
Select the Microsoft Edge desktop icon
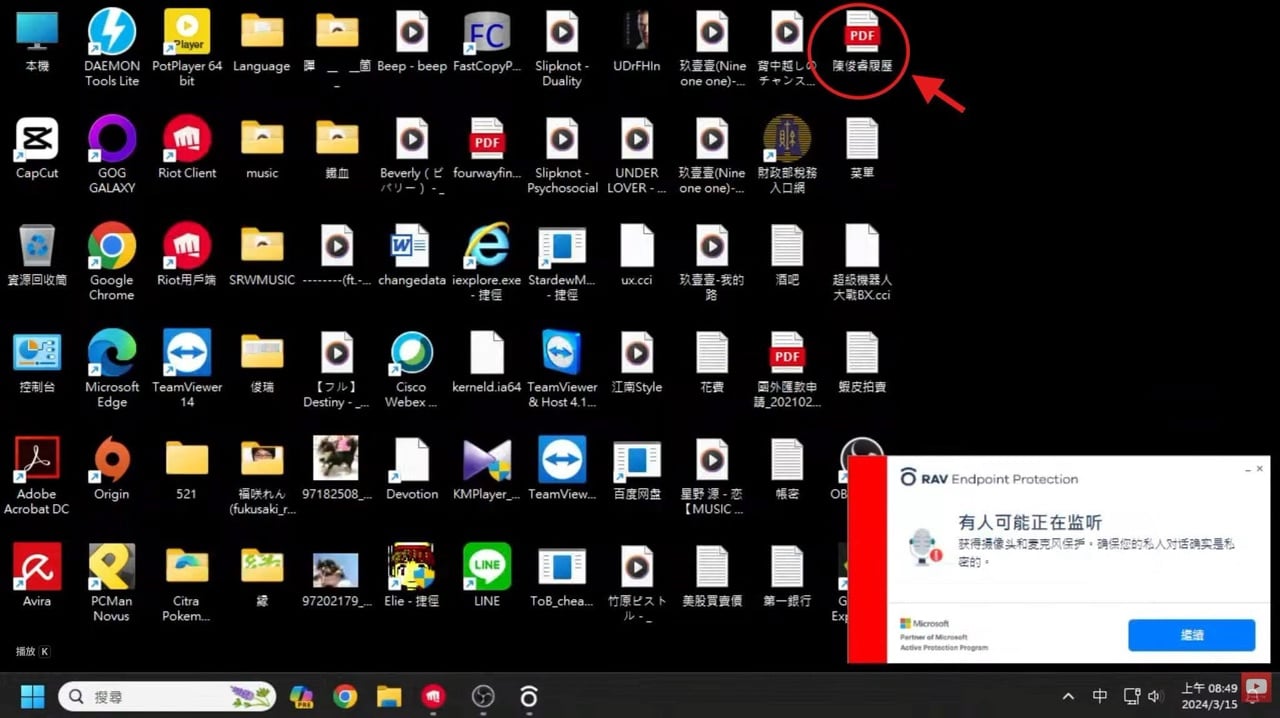tap(112, 354)
